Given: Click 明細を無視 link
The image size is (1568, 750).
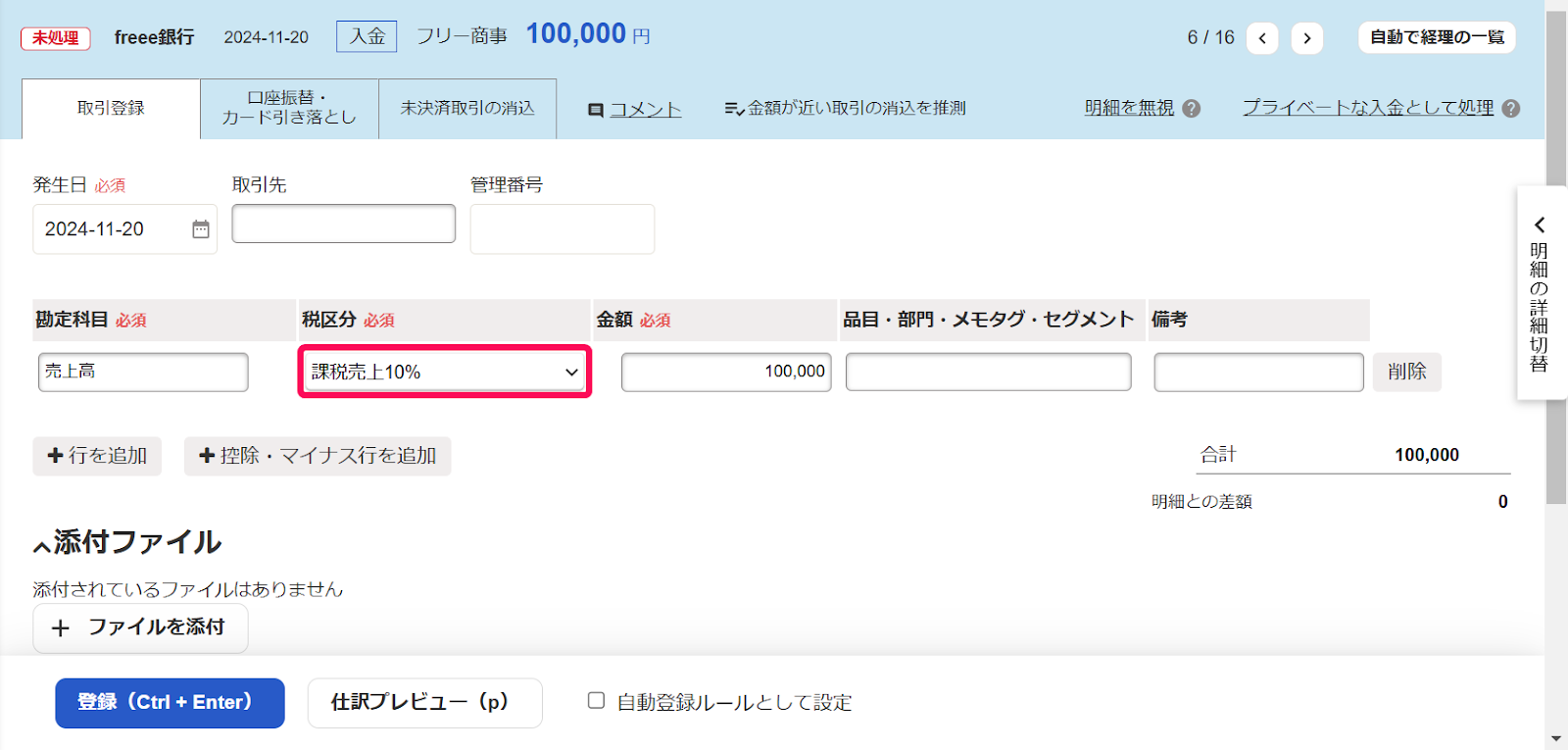Looking at the screenshot, I should click(x=1129, y=109).
